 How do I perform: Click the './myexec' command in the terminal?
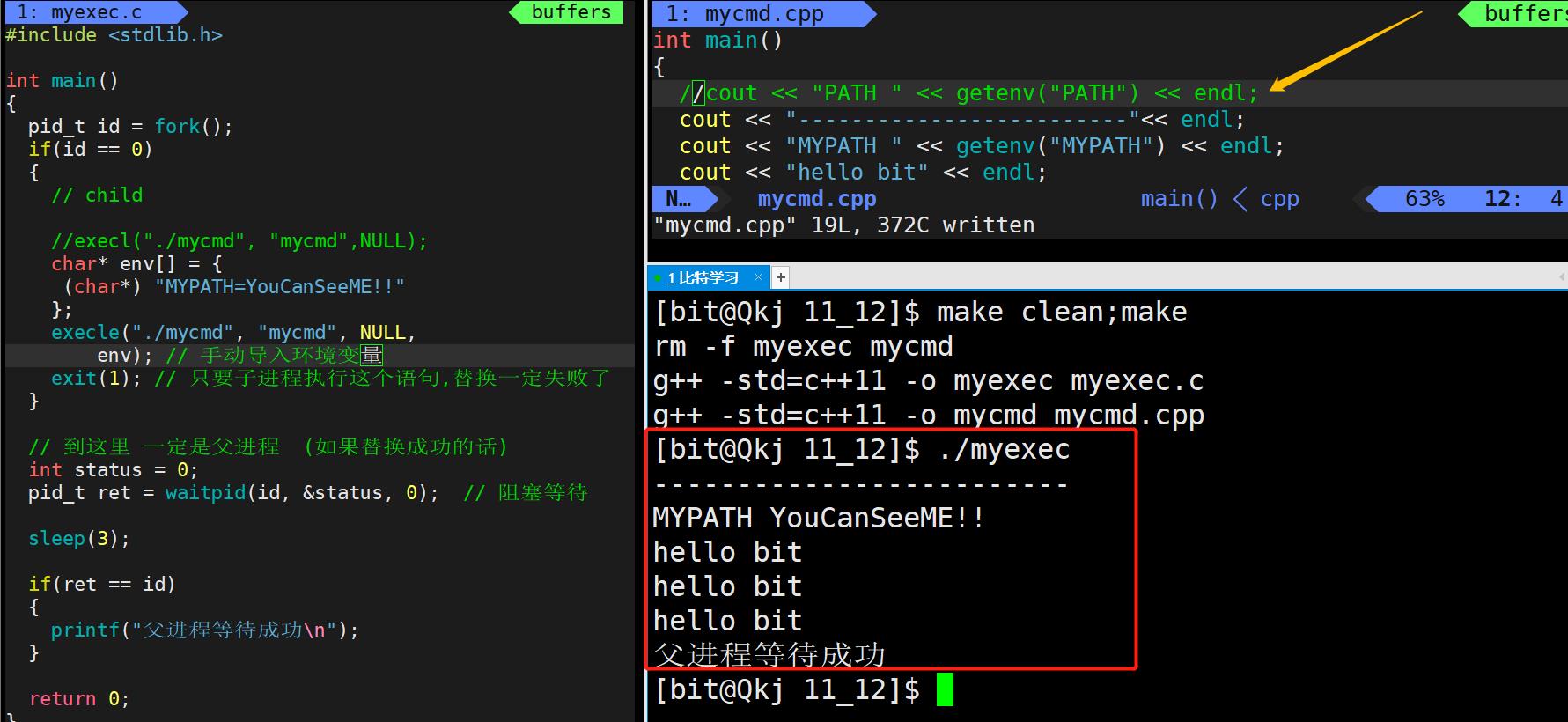[x=1004, y=450]
